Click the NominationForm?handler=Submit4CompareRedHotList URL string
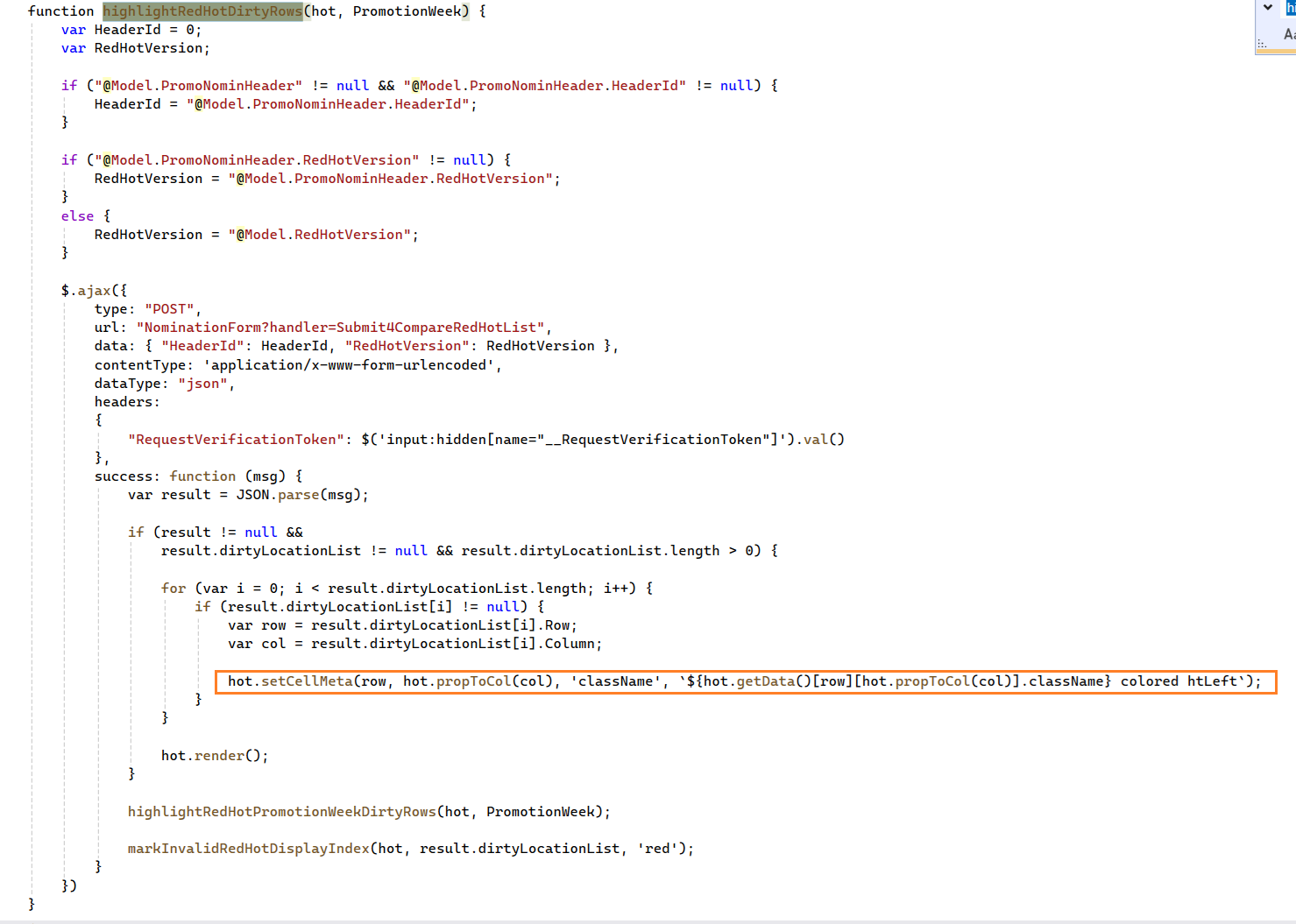 pyautogui.click(x=340, y=328)
